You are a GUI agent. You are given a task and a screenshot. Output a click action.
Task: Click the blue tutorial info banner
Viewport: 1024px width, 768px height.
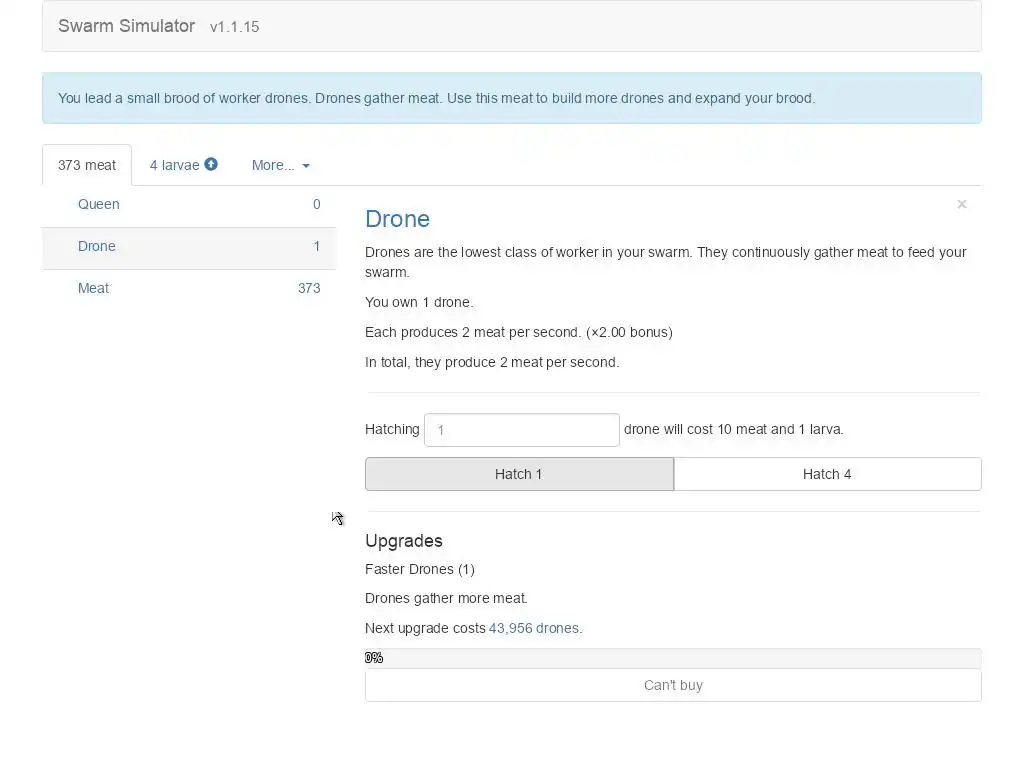pos(511,98)
